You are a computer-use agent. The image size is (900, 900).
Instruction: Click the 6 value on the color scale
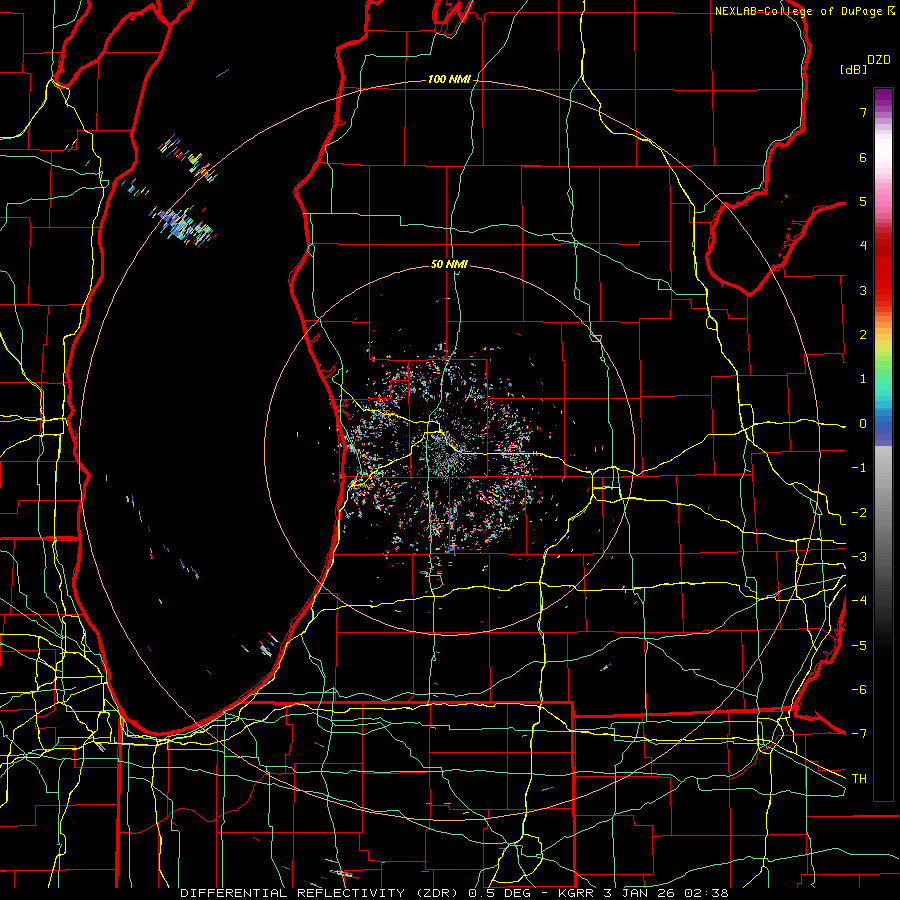pyautogui.click(x=863, y=157)
